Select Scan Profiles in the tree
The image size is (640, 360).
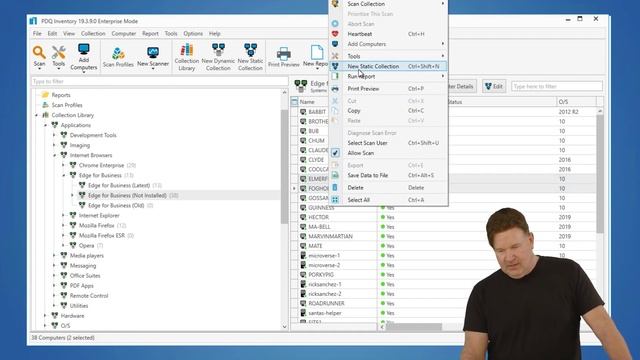(67, 105)
